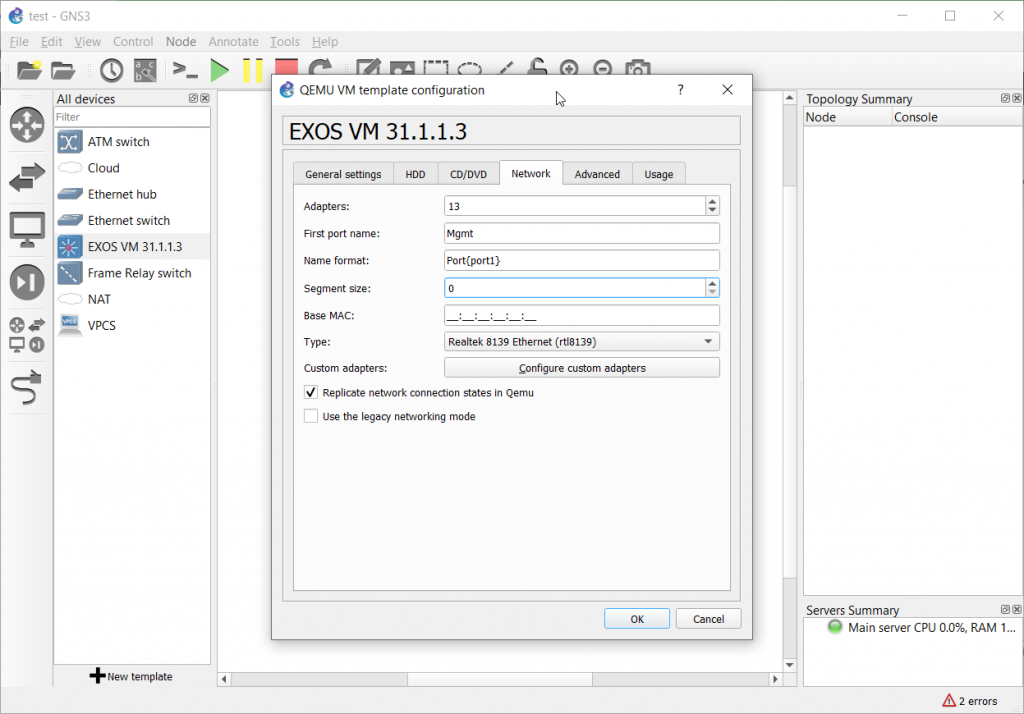1024x714 pixels.
Task: Click the All devices Filter field
Action: (132, 117)
